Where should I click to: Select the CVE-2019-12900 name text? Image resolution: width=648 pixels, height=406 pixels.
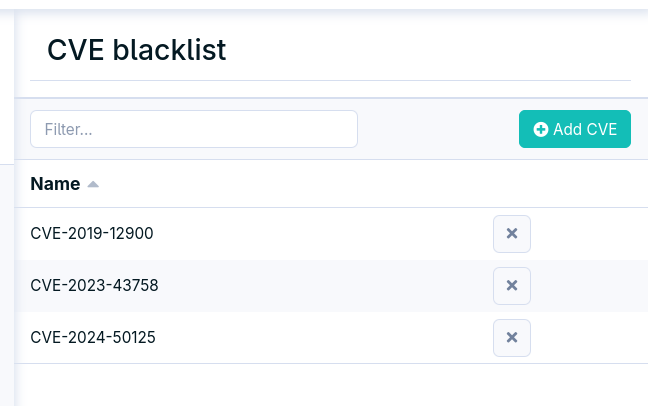(92, 234)
